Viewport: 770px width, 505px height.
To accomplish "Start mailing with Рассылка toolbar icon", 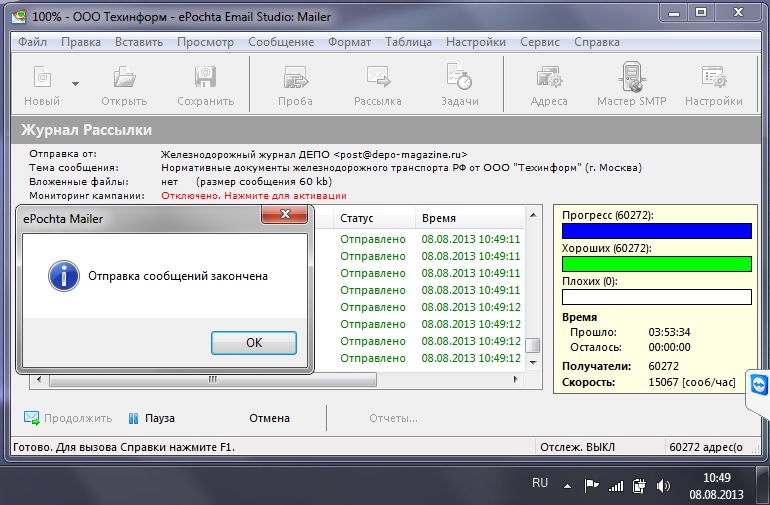I will 378,77.
